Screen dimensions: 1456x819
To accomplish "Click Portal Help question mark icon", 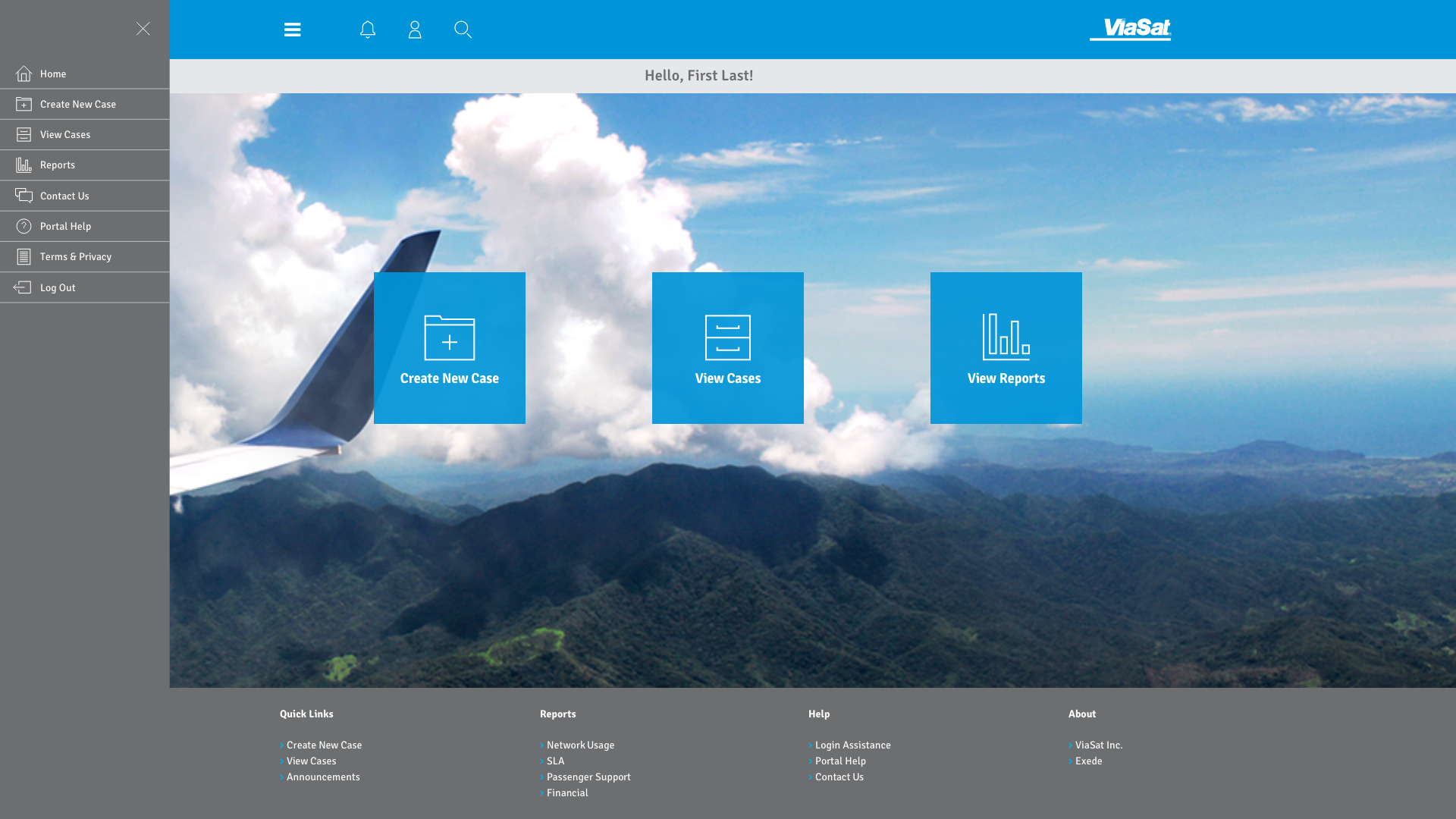I will [24, 226].
